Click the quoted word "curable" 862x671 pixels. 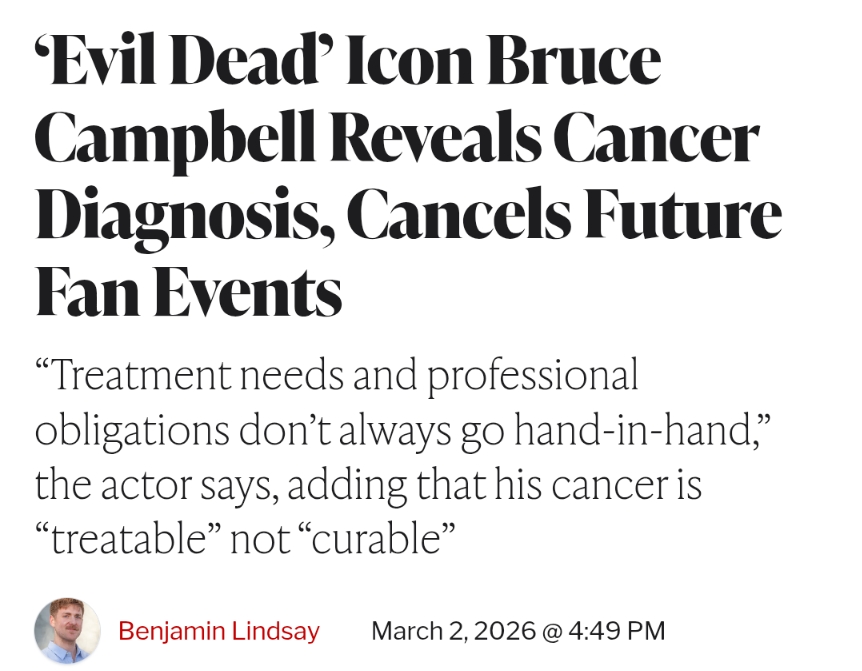(377, 539)
